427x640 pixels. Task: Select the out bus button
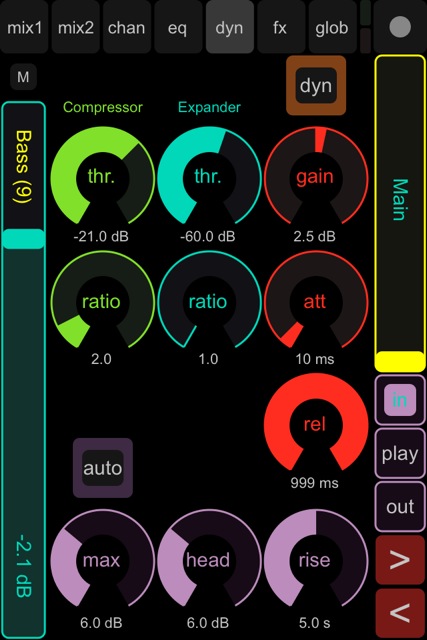click(x=400, y=507)
